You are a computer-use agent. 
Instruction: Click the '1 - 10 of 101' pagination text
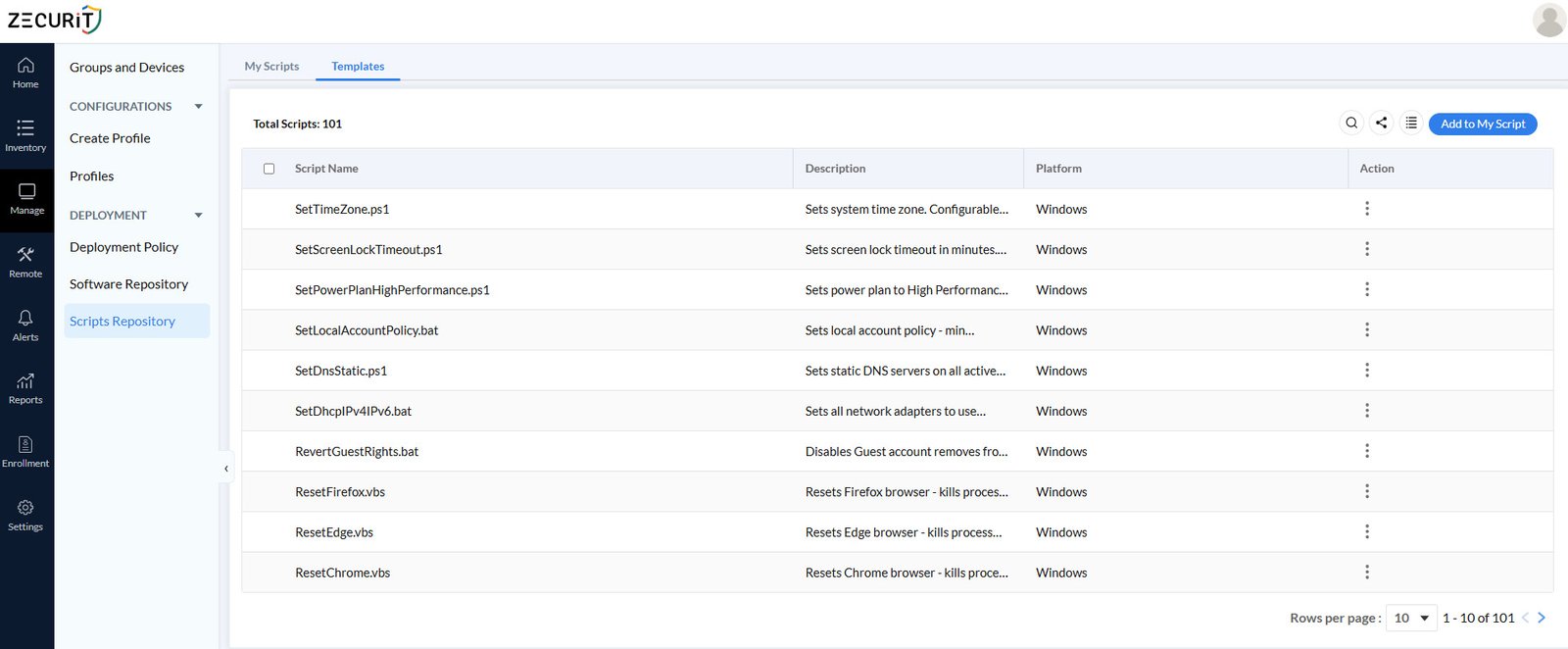[x=1478, y=618]
